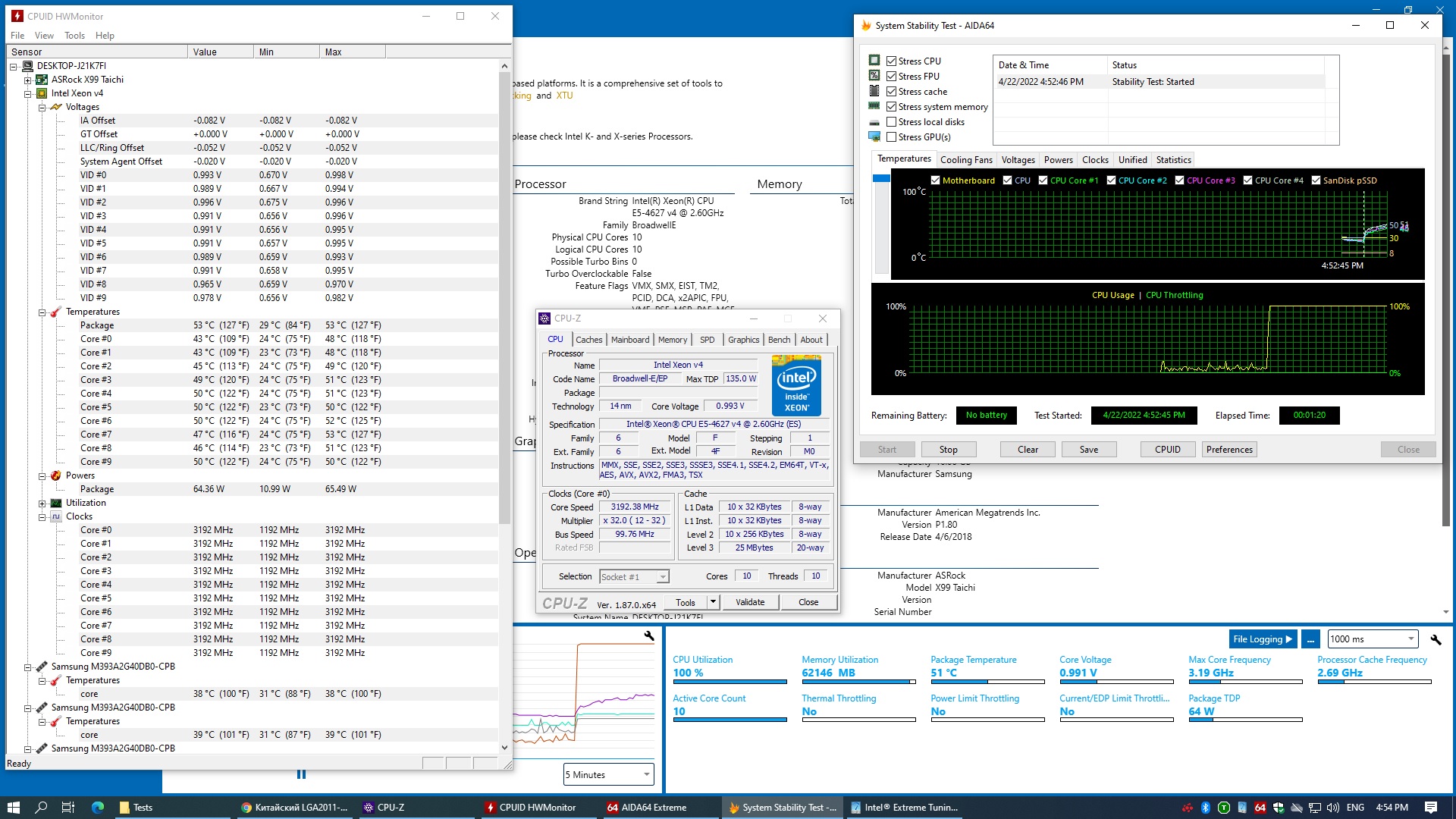Click the wrench settings icon beside polling interval
This screenshot has height=819, width=1456.
pyautogui.click(x=1435, y=639)
